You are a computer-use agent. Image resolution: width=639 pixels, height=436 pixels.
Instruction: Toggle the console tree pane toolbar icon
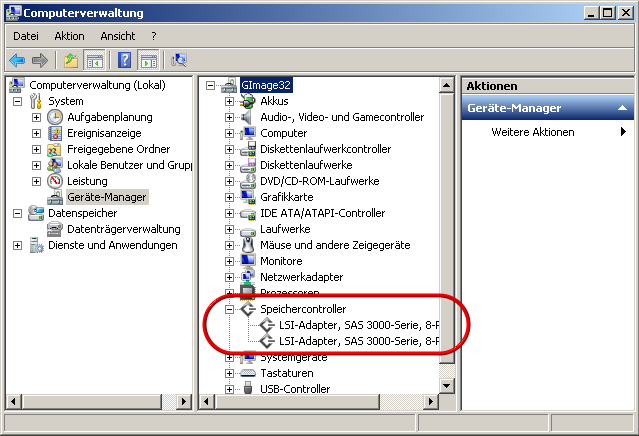[x=96, y=60]
